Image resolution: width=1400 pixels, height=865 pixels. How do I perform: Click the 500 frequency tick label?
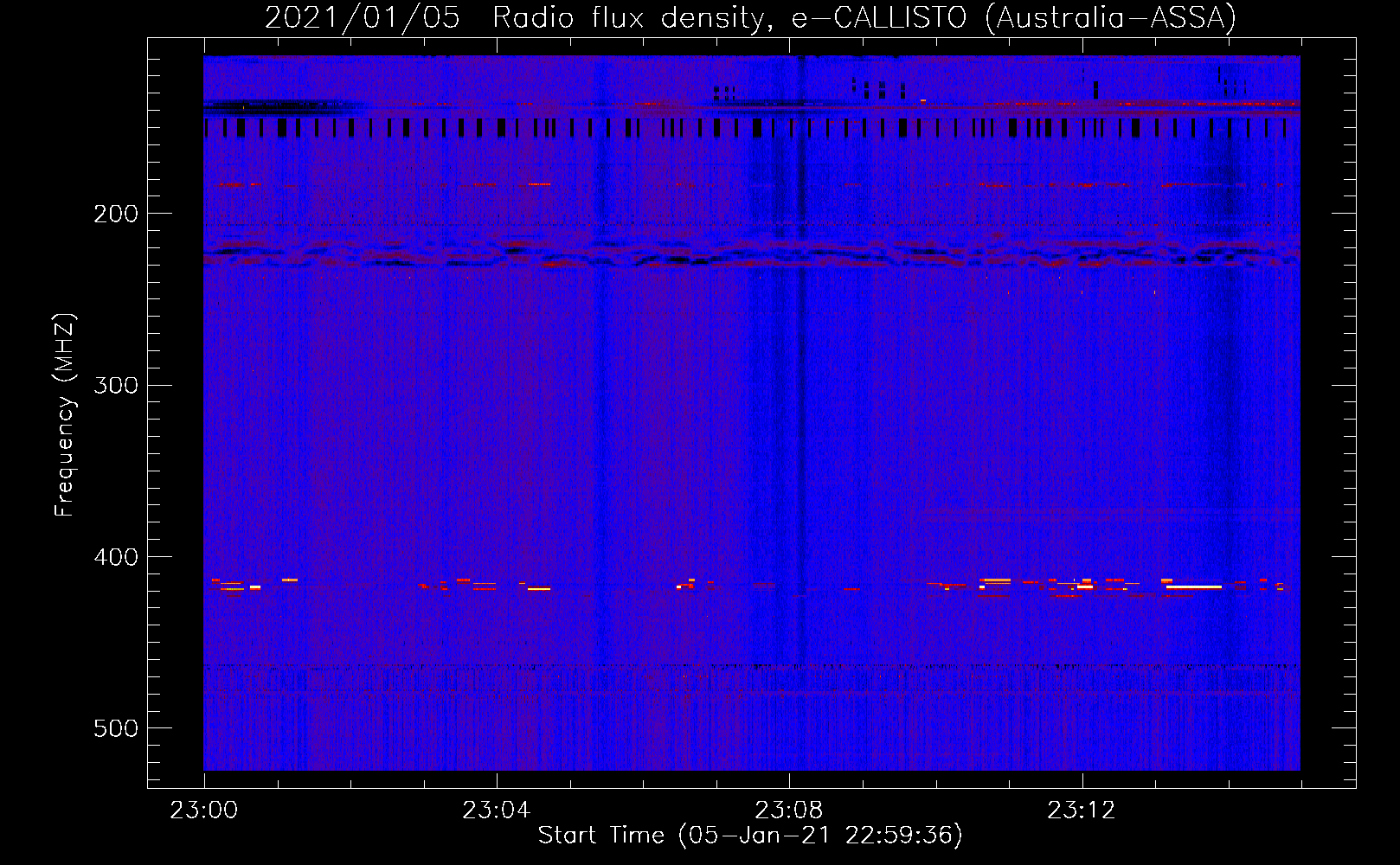point(116,728)
